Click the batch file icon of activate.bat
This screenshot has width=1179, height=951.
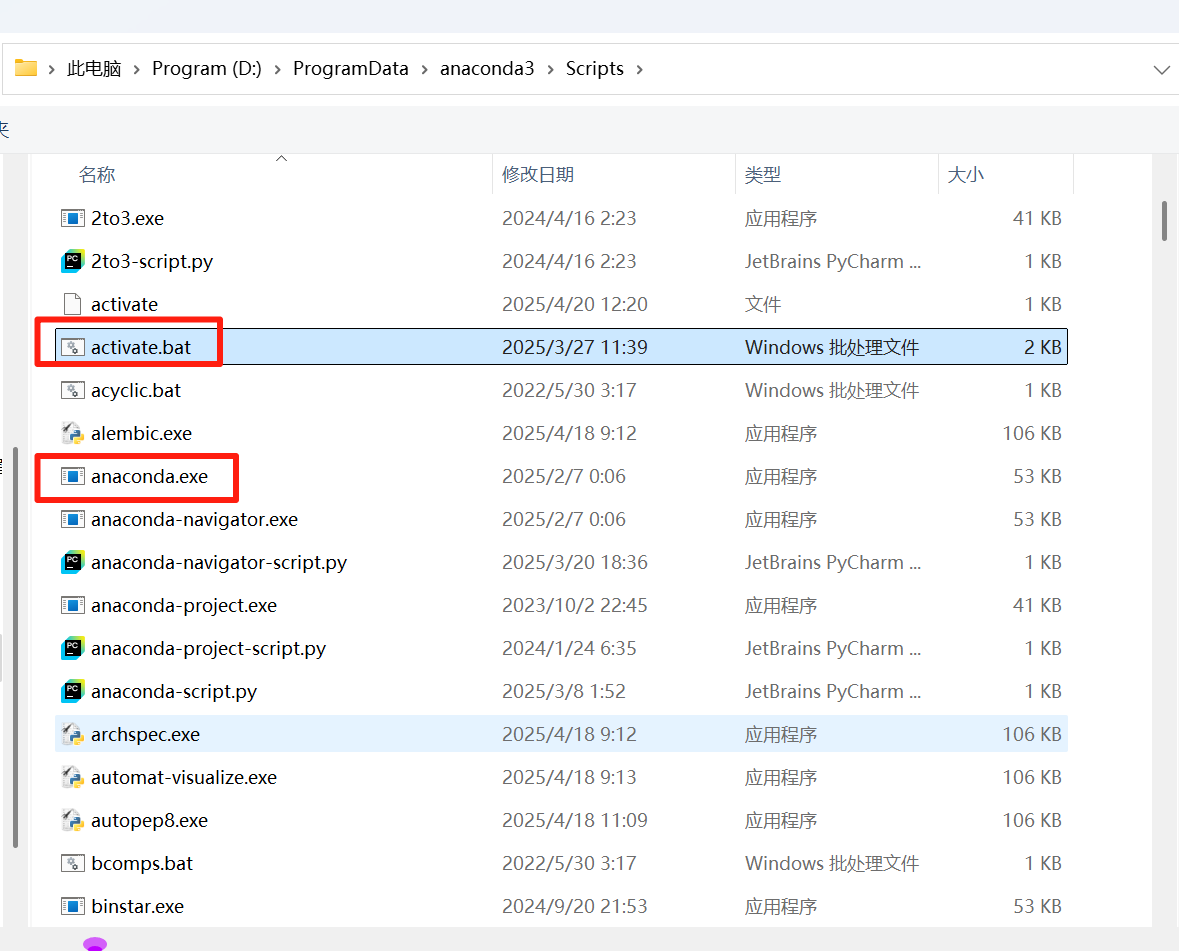tap(72, 347)
